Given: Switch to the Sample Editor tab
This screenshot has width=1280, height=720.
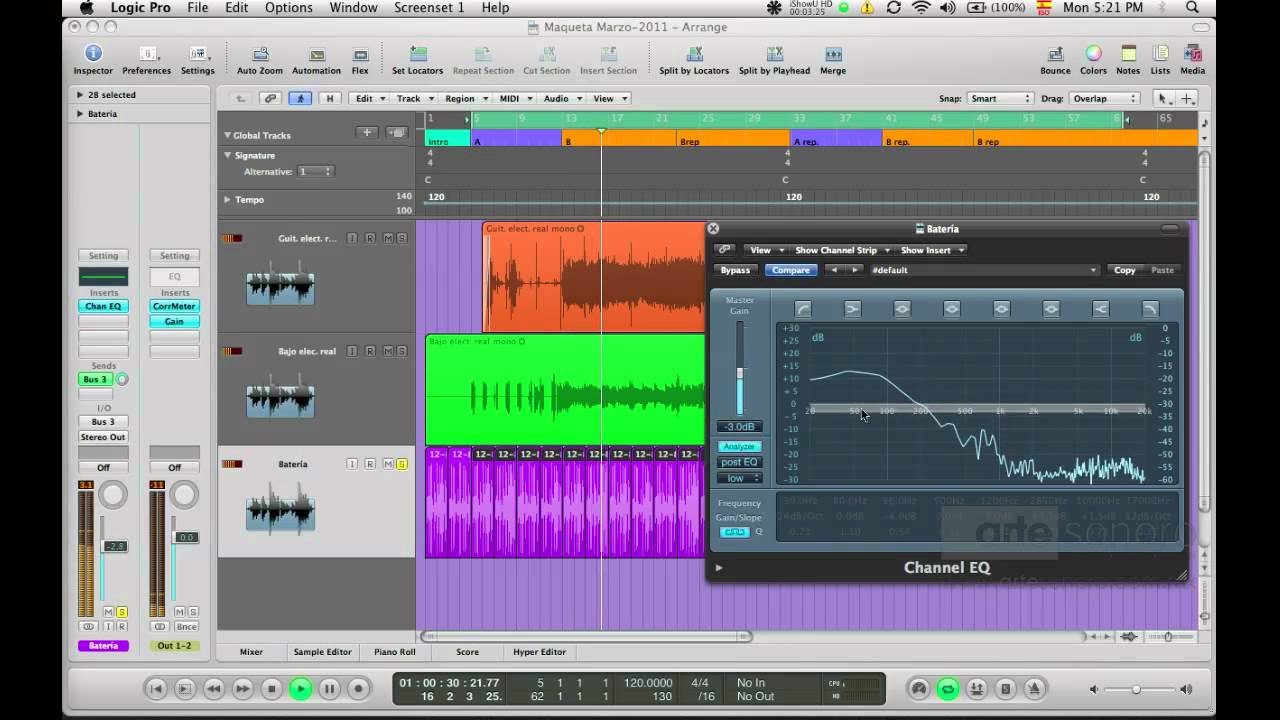Looking at the screenshot, I should click(x=322, y=652).
